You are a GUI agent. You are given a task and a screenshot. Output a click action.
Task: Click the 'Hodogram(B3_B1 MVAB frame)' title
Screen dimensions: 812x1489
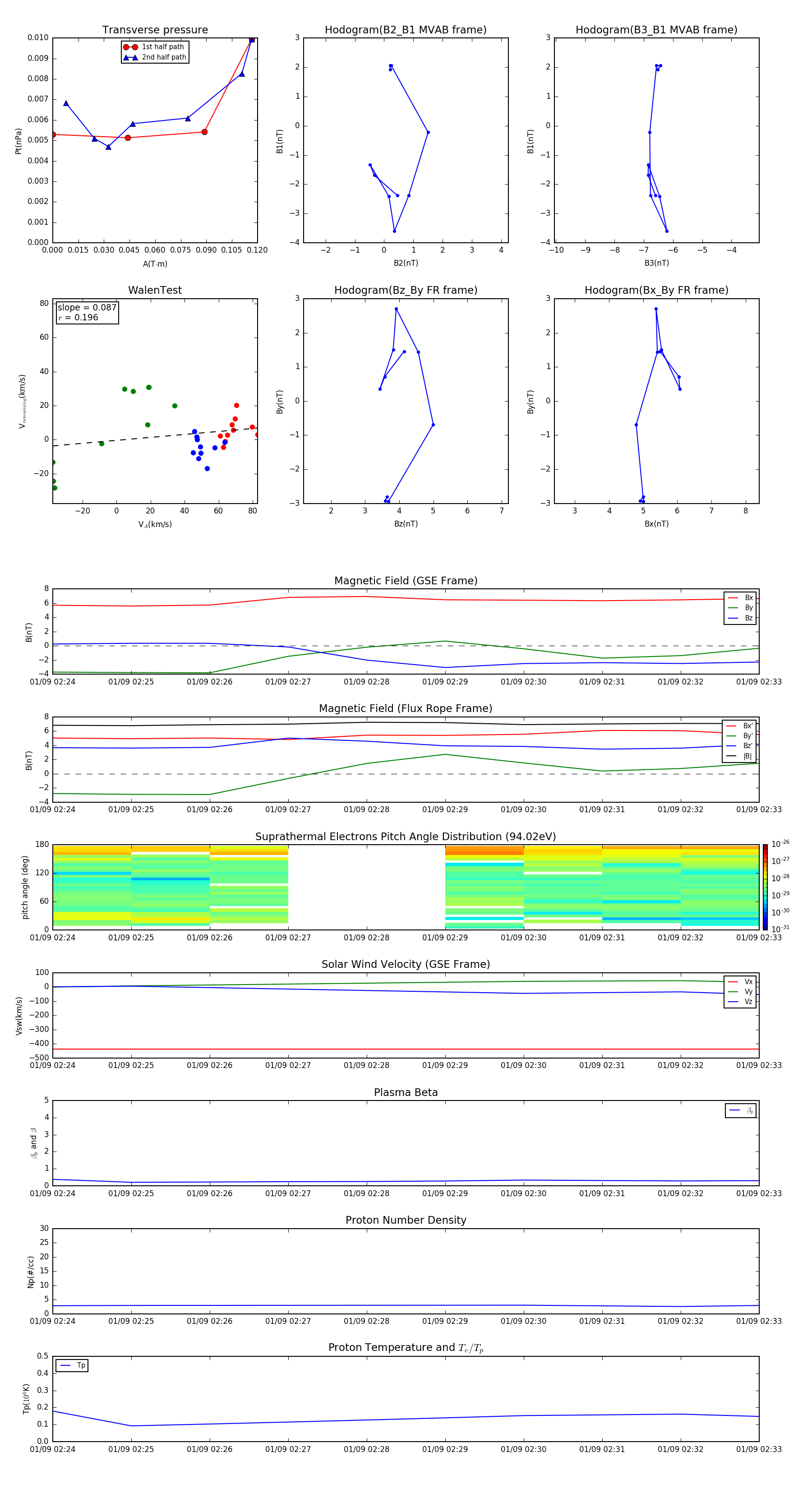pos(656,30)
